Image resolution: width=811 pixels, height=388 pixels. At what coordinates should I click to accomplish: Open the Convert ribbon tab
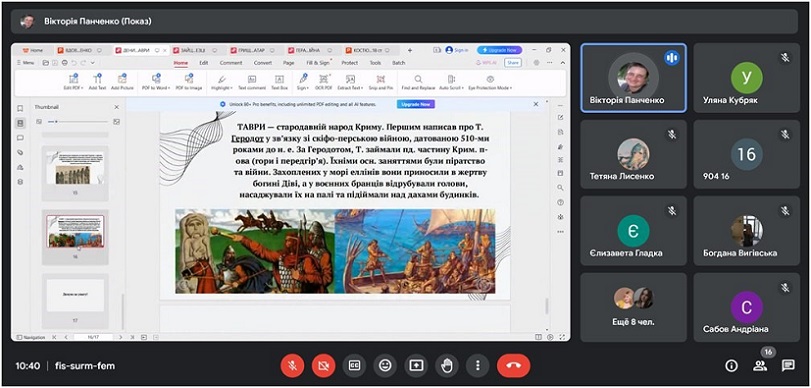click(263, 63)
